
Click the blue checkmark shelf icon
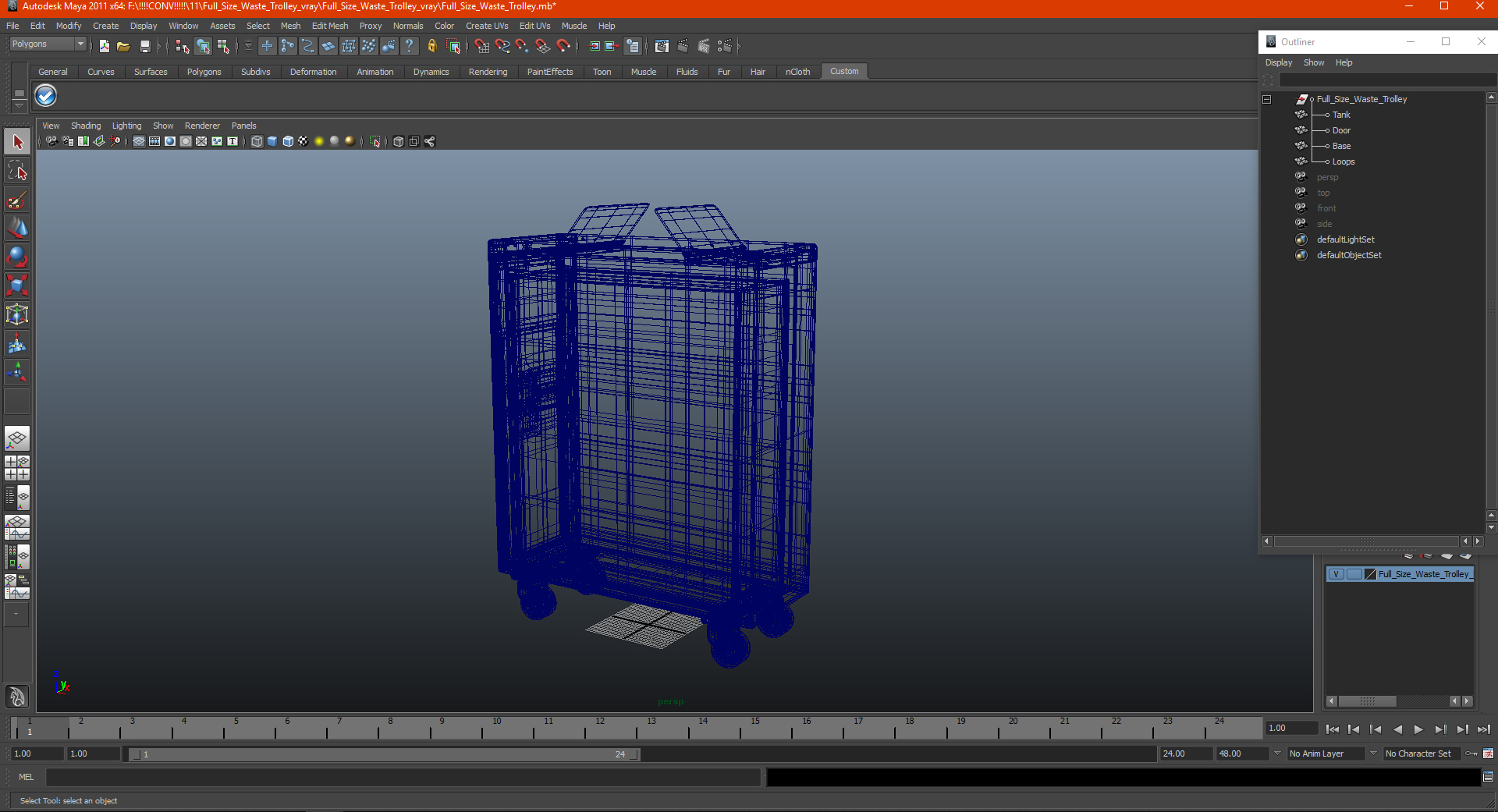(46, 96)
